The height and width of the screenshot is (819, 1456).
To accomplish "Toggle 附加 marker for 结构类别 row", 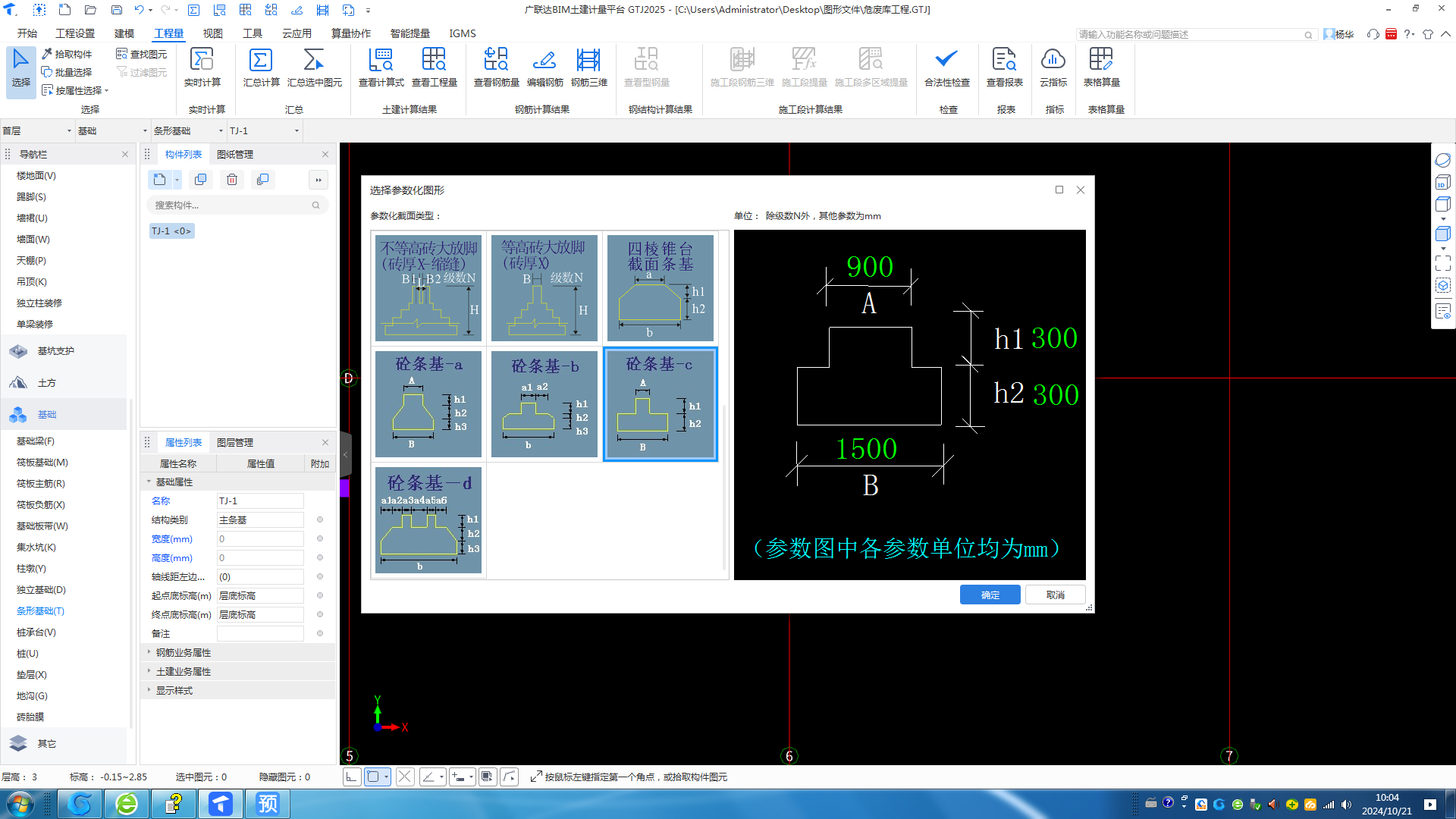I will coord(320,520).
